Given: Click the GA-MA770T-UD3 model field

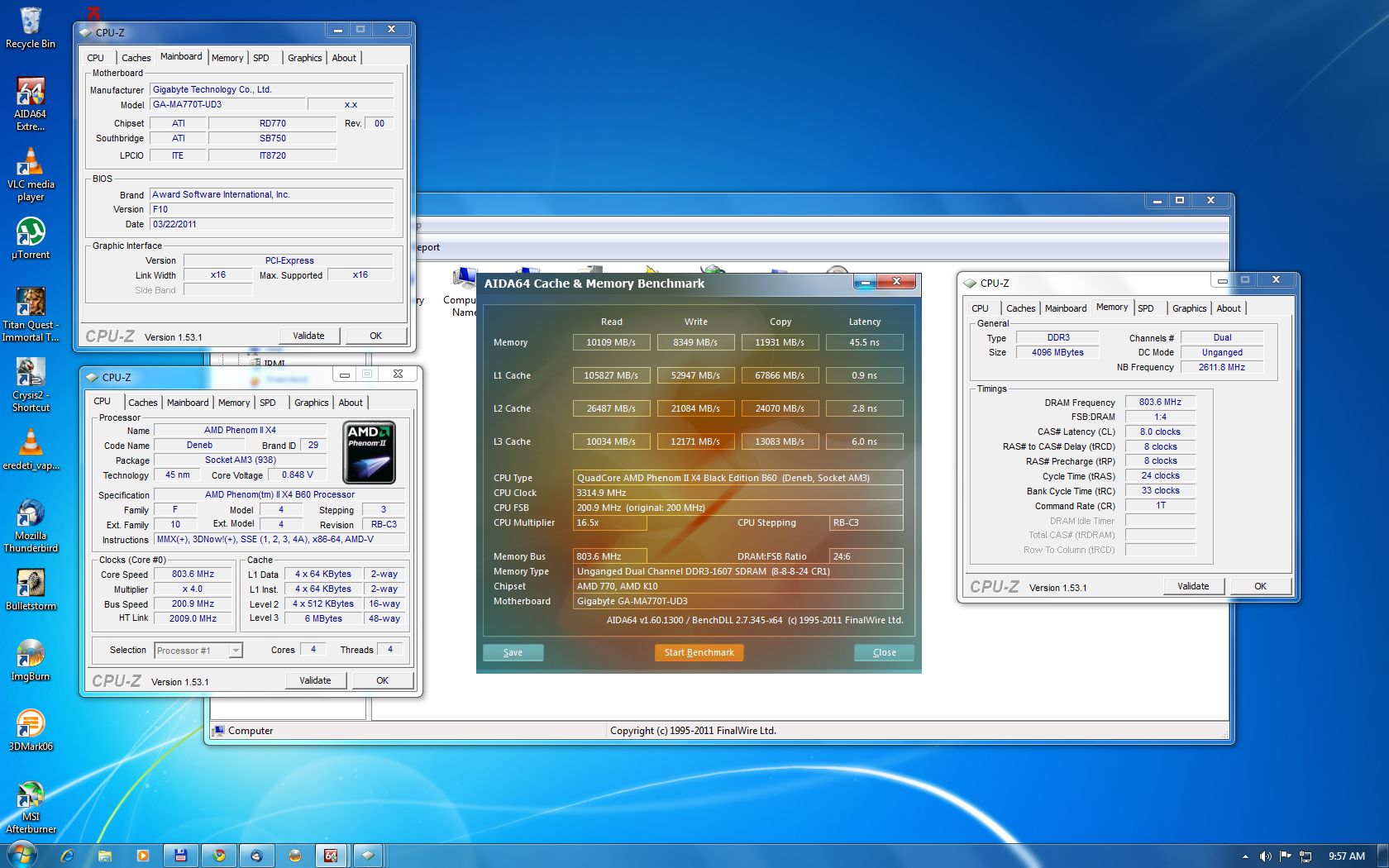Looking at the screenshot, I should pos(226,104).
